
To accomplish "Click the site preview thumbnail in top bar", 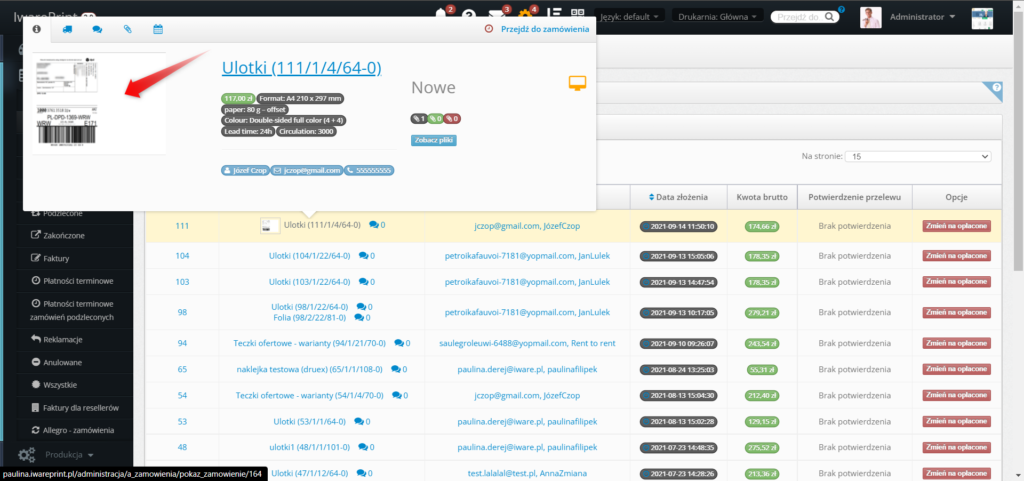I will click(x=982, y=18).
